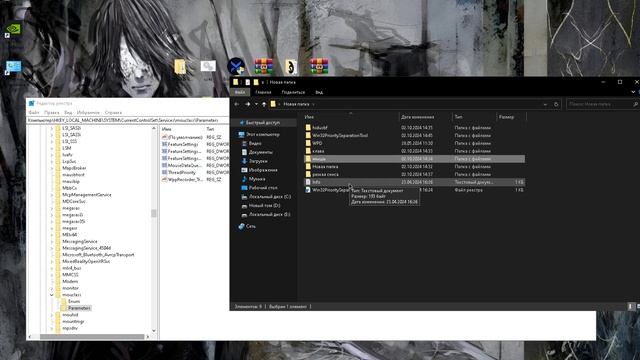Viewport: 640px width, 360px height.
Task: Open the left WinRAR archive icon on desktop
Action: coord(264,67)
